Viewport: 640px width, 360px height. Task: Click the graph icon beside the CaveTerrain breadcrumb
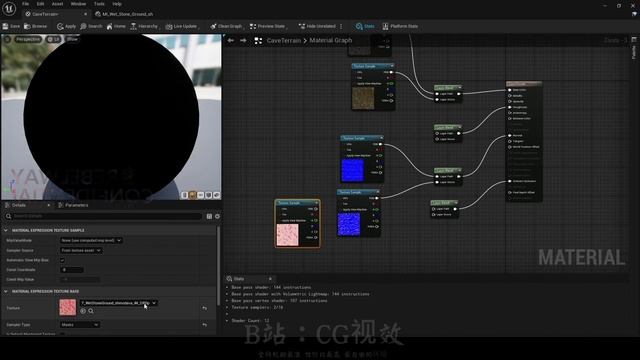(x=258, y=40)
